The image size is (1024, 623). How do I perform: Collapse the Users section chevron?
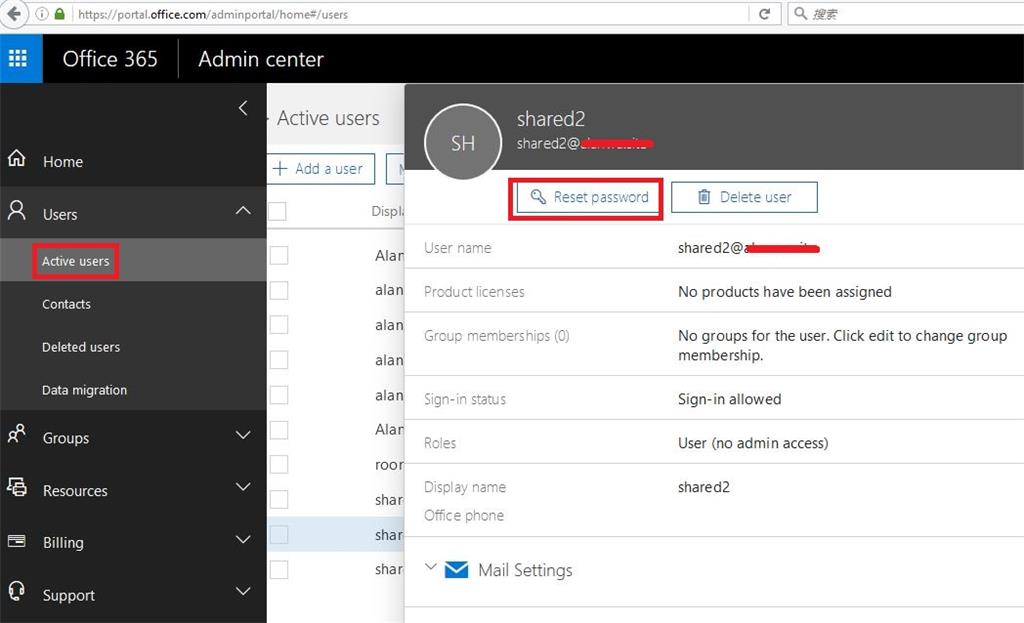tap(243, 210)
